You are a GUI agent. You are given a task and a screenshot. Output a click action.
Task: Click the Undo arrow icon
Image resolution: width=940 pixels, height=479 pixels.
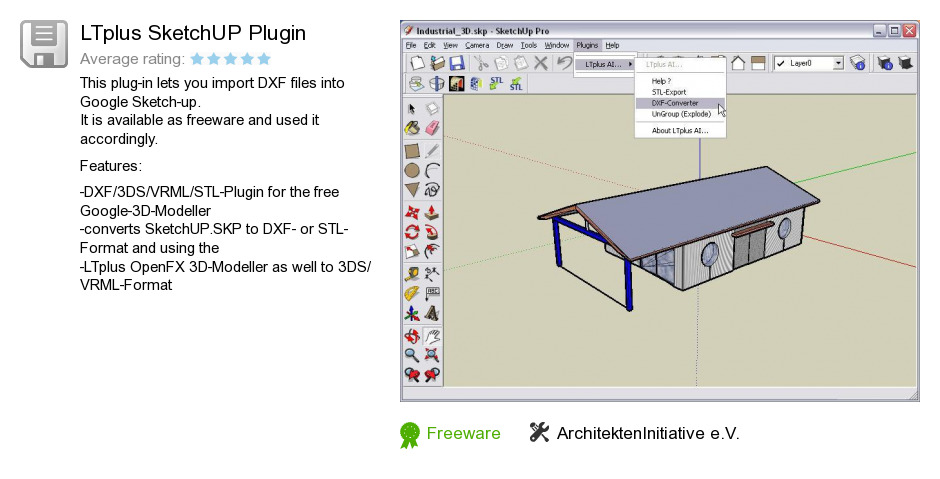coord(564,62)
